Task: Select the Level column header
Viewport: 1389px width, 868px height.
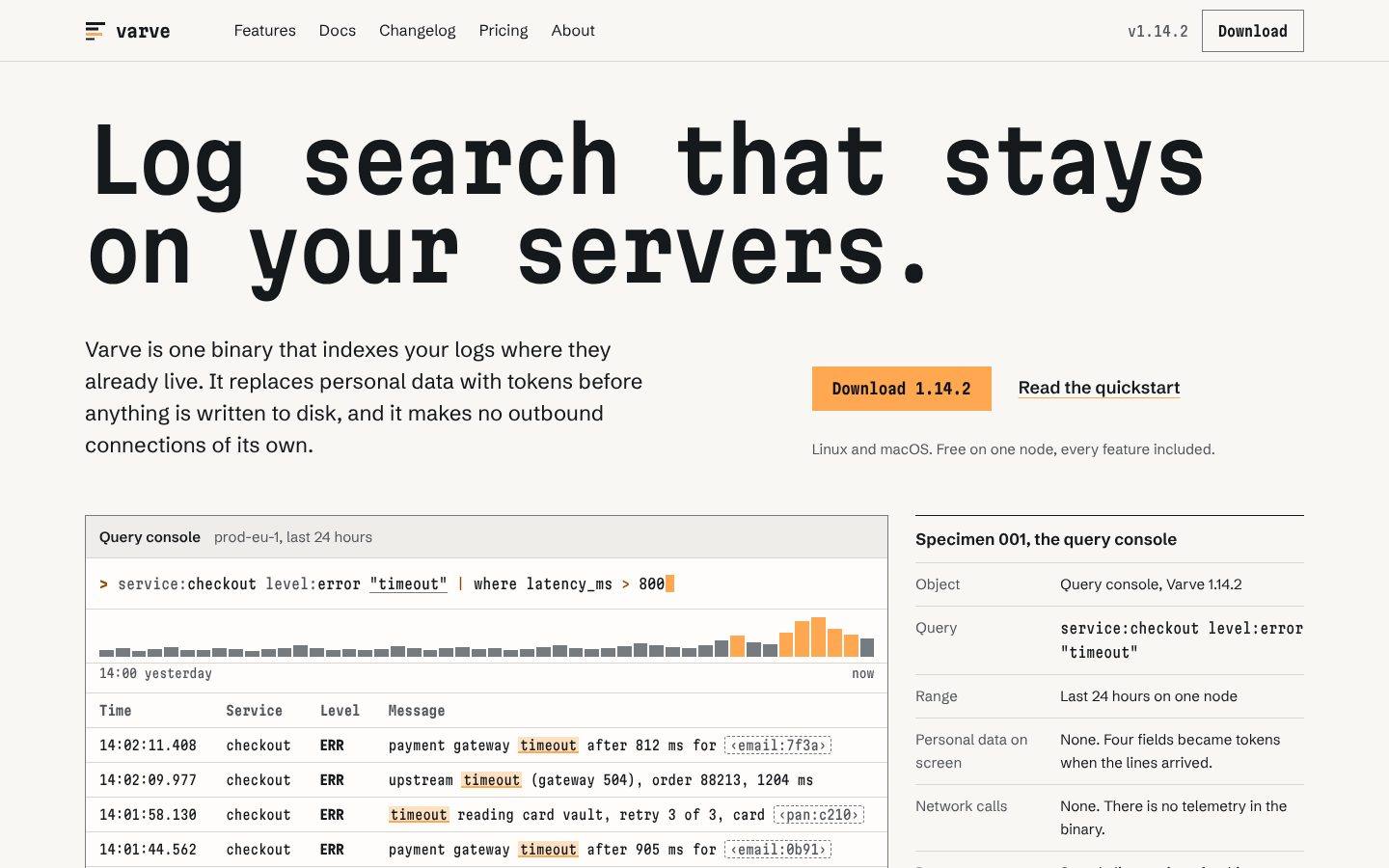Action: 340,711
